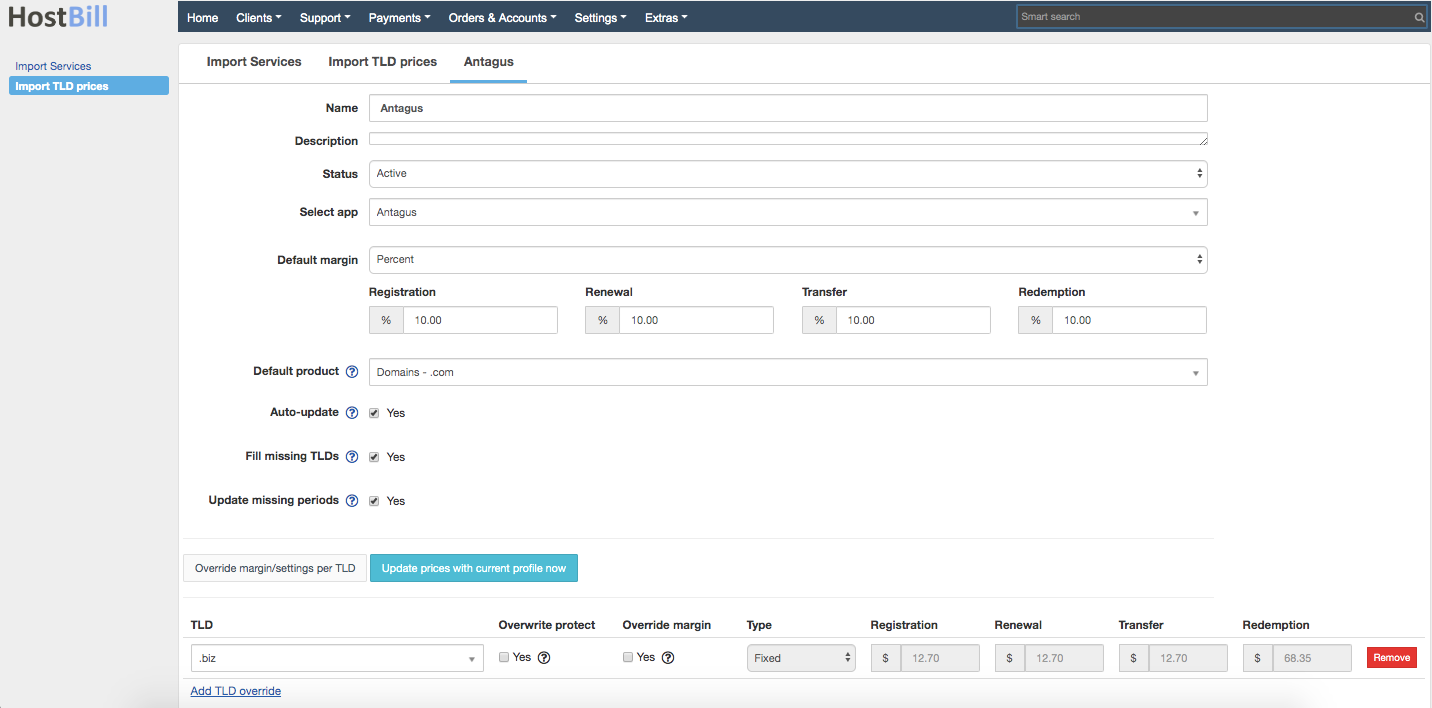The image size is (1432, 708).
Task: Open the Overwrite protect help question mark
Action: point(543,657)
